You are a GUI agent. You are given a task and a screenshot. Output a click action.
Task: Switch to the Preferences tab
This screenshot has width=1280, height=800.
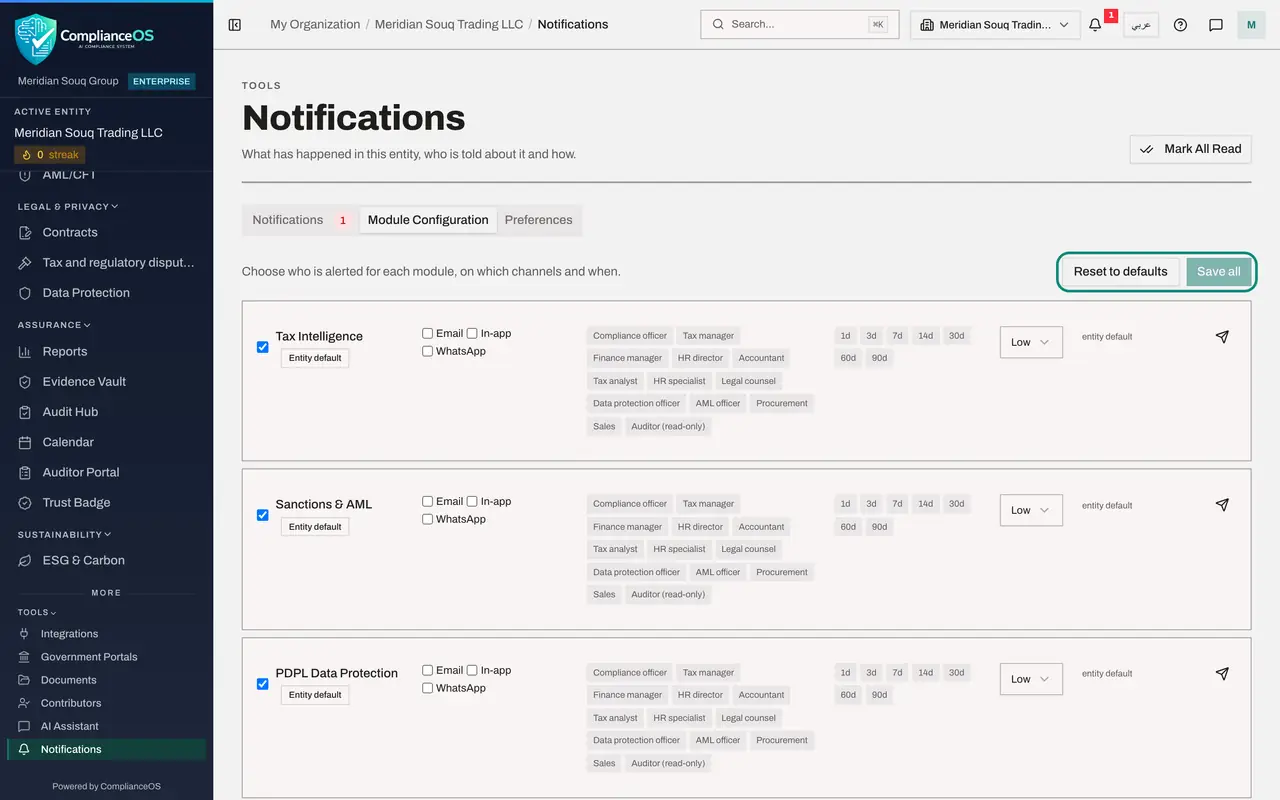[539, 220]
